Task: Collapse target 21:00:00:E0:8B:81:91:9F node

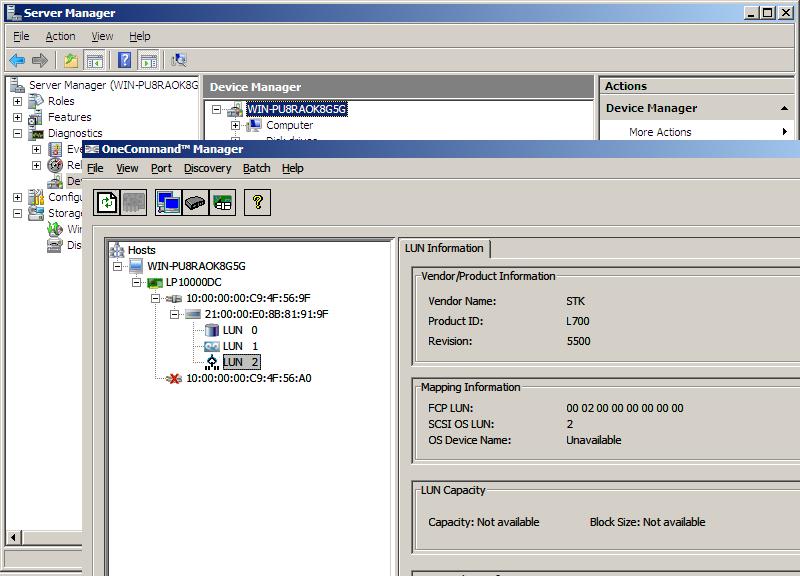Action: (x=174, y=314)
